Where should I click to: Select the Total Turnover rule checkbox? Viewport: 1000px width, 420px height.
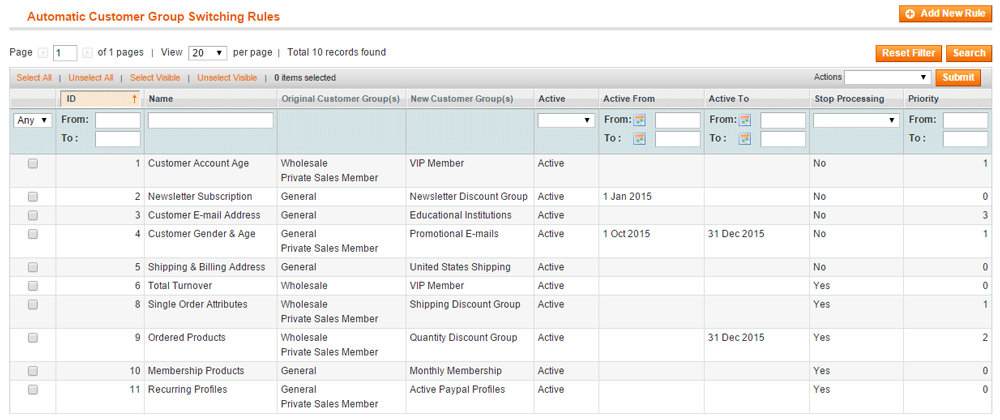click(33, 285)
